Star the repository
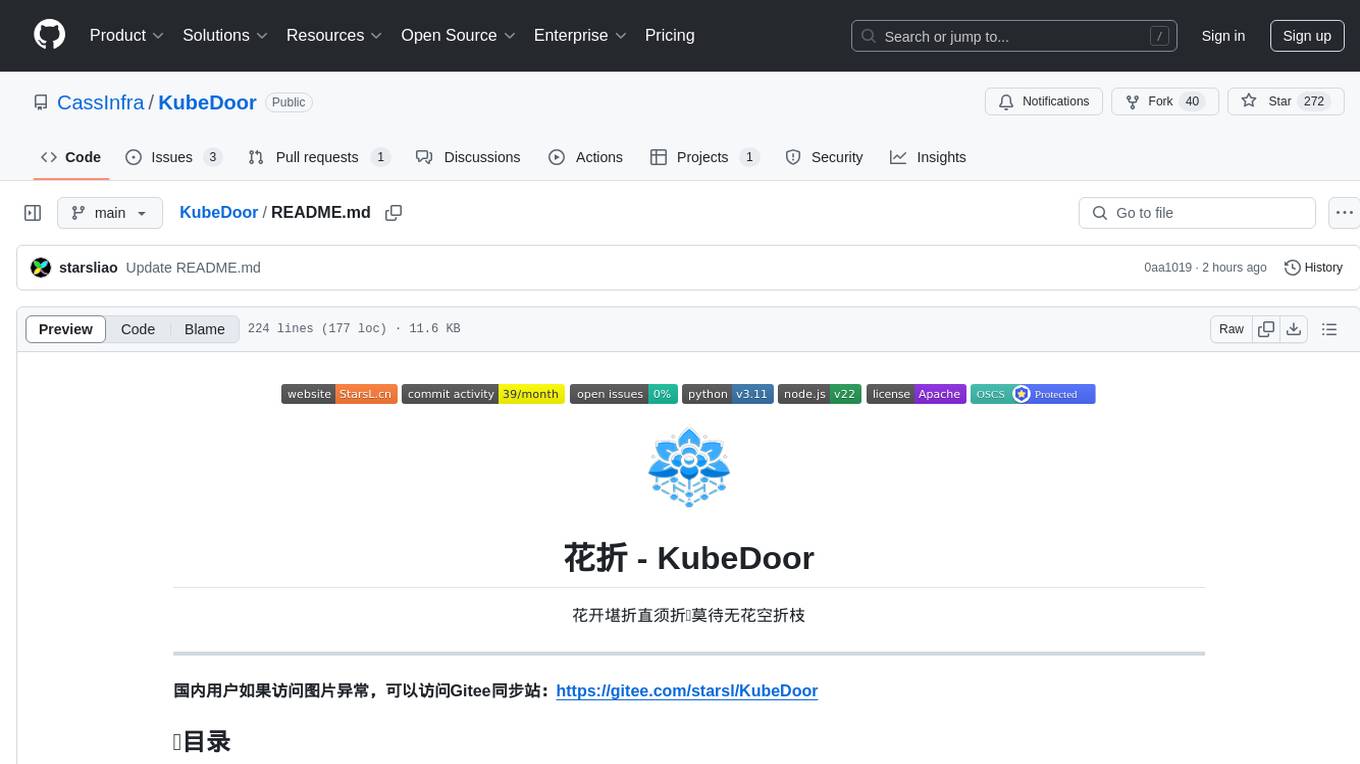This screenshot has width=1360, height=764. tap(1286, 102)
